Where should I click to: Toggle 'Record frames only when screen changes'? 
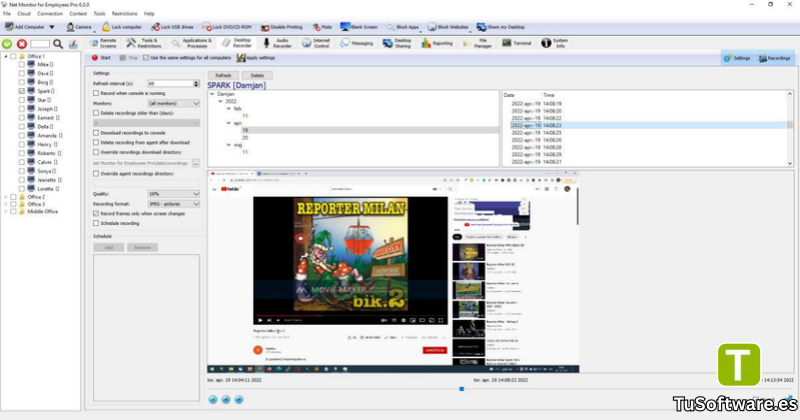click(x=96, y=213)
